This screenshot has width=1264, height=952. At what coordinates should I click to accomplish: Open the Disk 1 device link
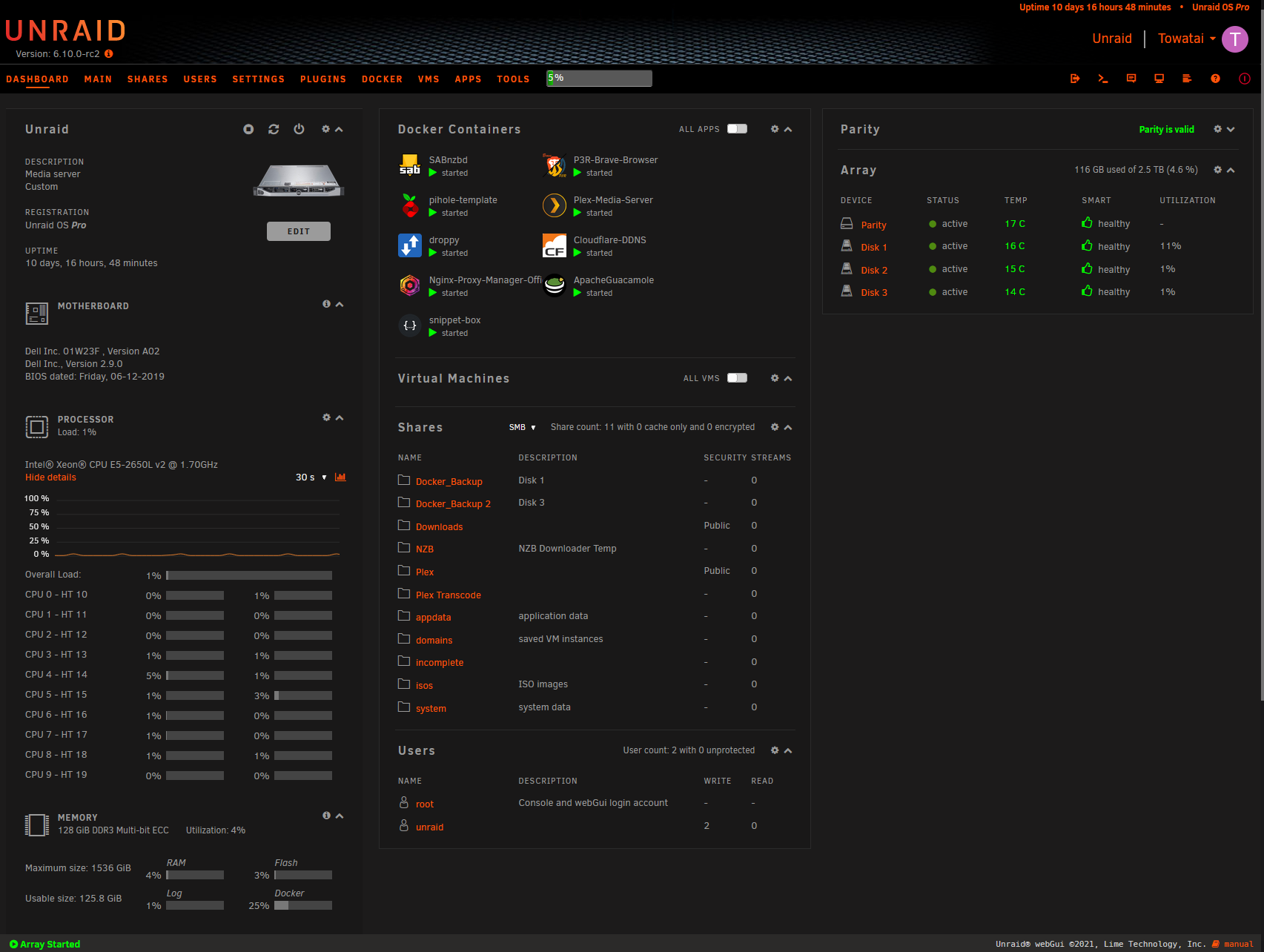pos(874,248)
